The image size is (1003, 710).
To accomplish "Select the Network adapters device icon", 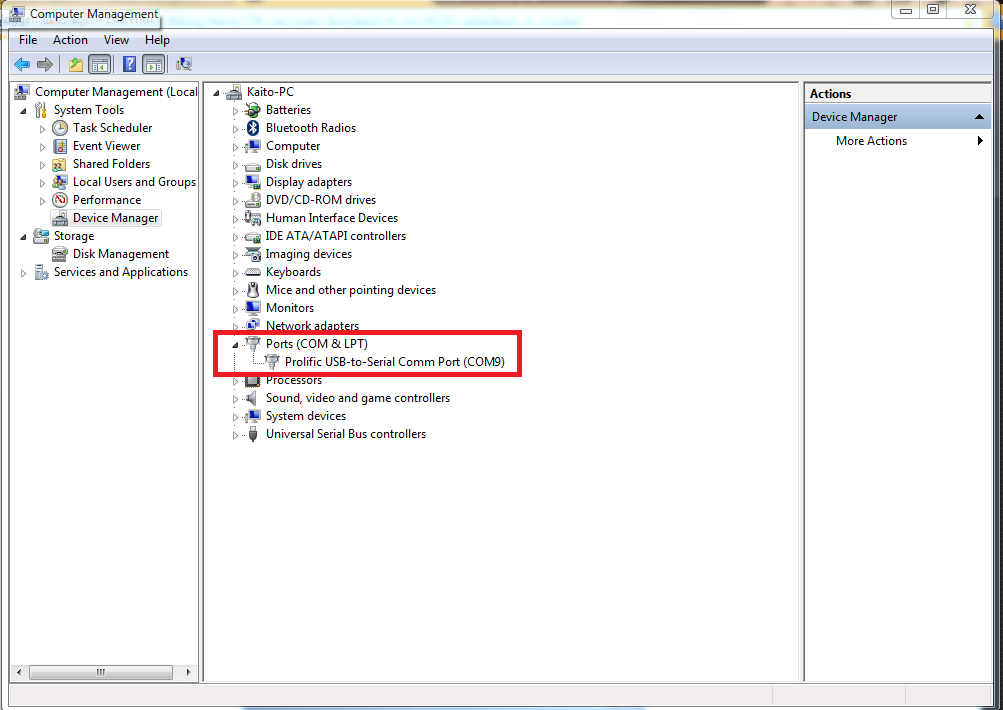I will point(251,325).
